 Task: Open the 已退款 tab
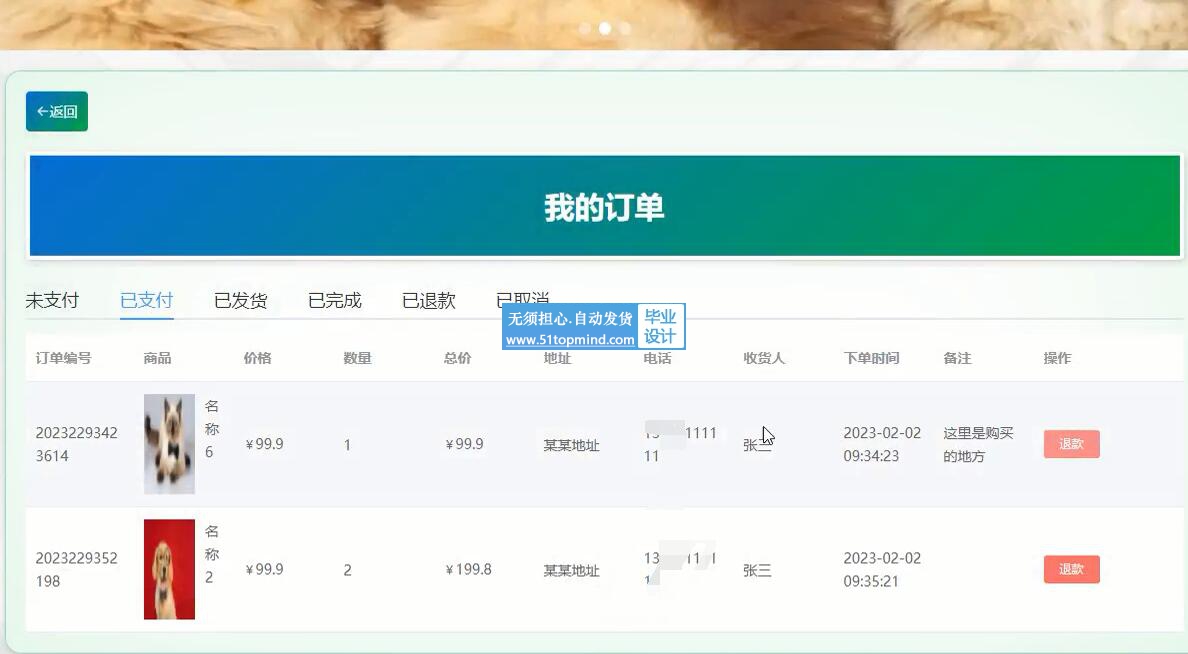tap(428, 301)
